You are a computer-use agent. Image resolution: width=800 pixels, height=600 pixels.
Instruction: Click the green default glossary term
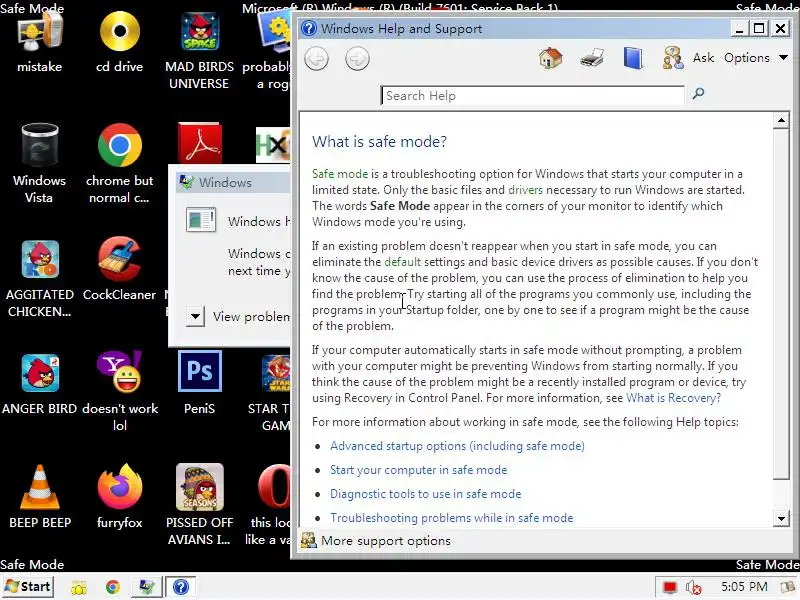click(403, 262)
